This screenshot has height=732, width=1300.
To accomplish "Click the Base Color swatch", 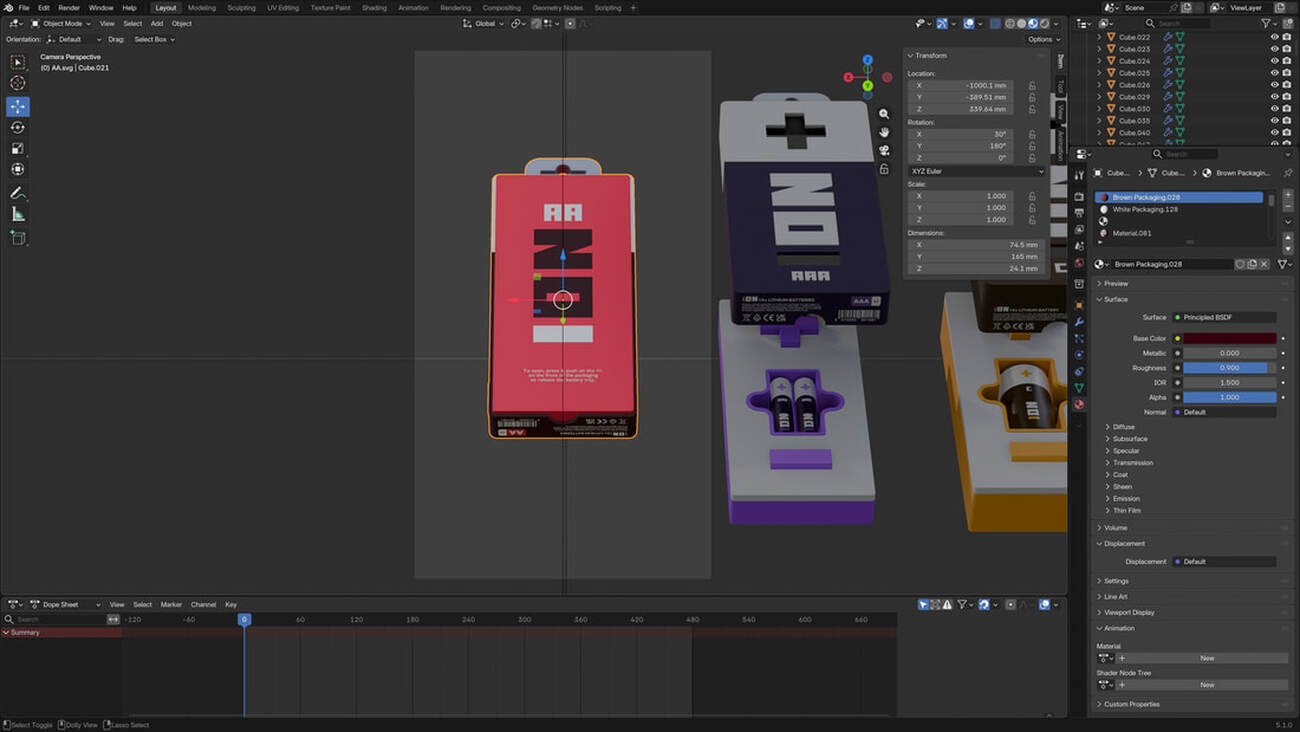I will [x=1229, y=339].
